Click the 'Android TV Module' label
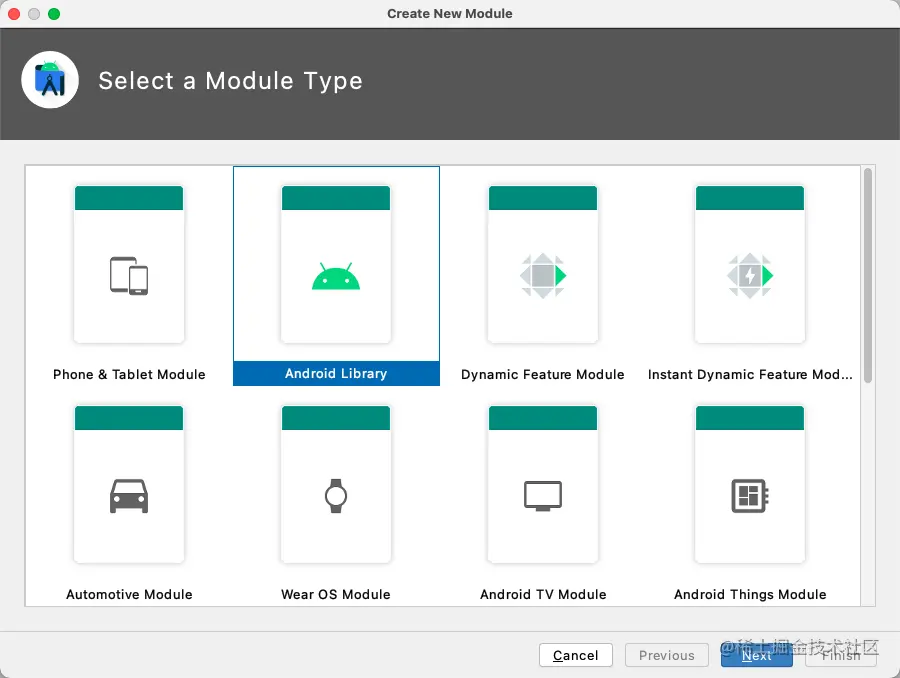The image size is (900, 678). pos(543,594)
